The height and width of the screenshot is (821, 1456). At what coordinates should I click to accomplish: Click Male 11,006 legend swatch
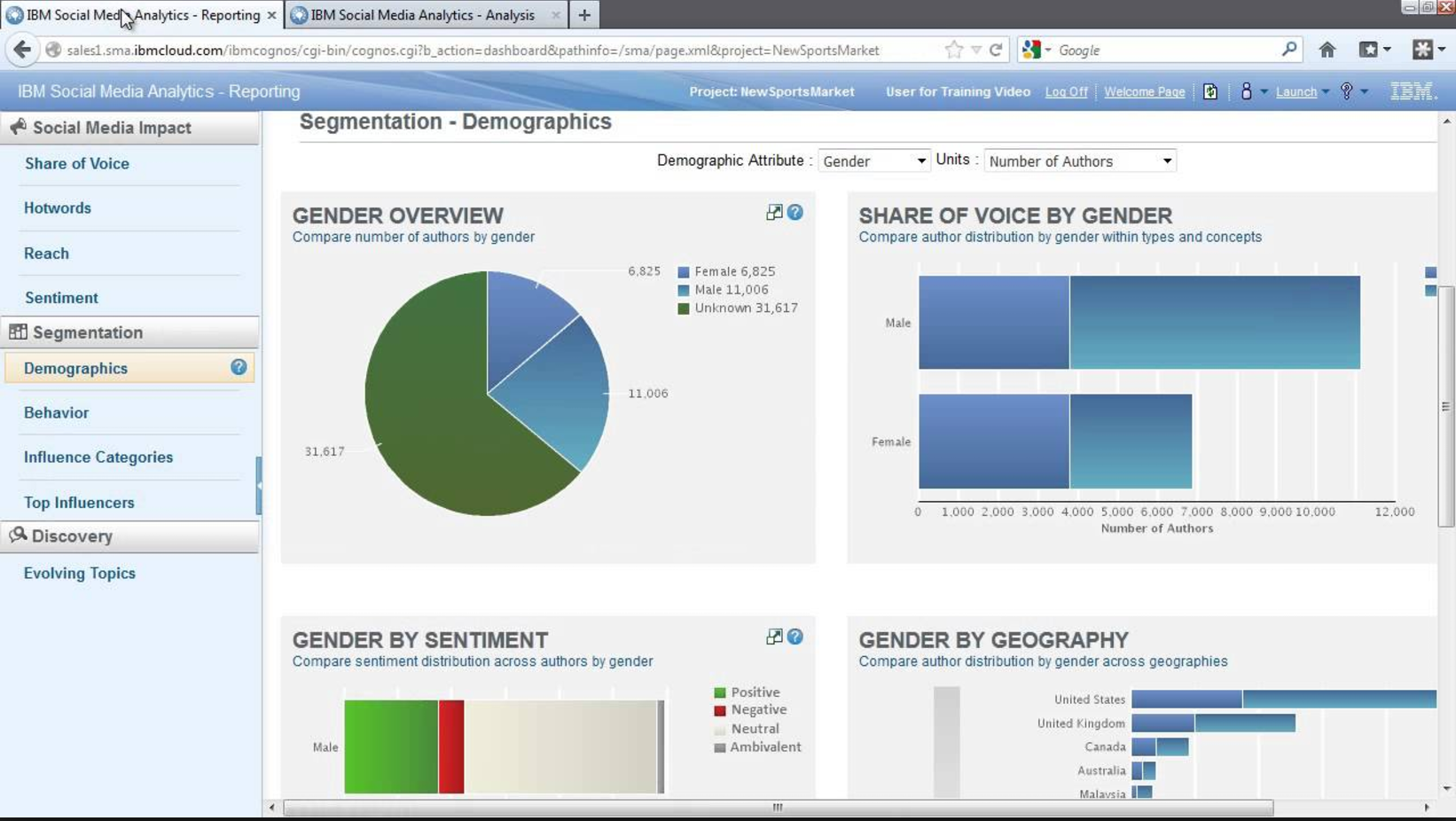(684, 290)
